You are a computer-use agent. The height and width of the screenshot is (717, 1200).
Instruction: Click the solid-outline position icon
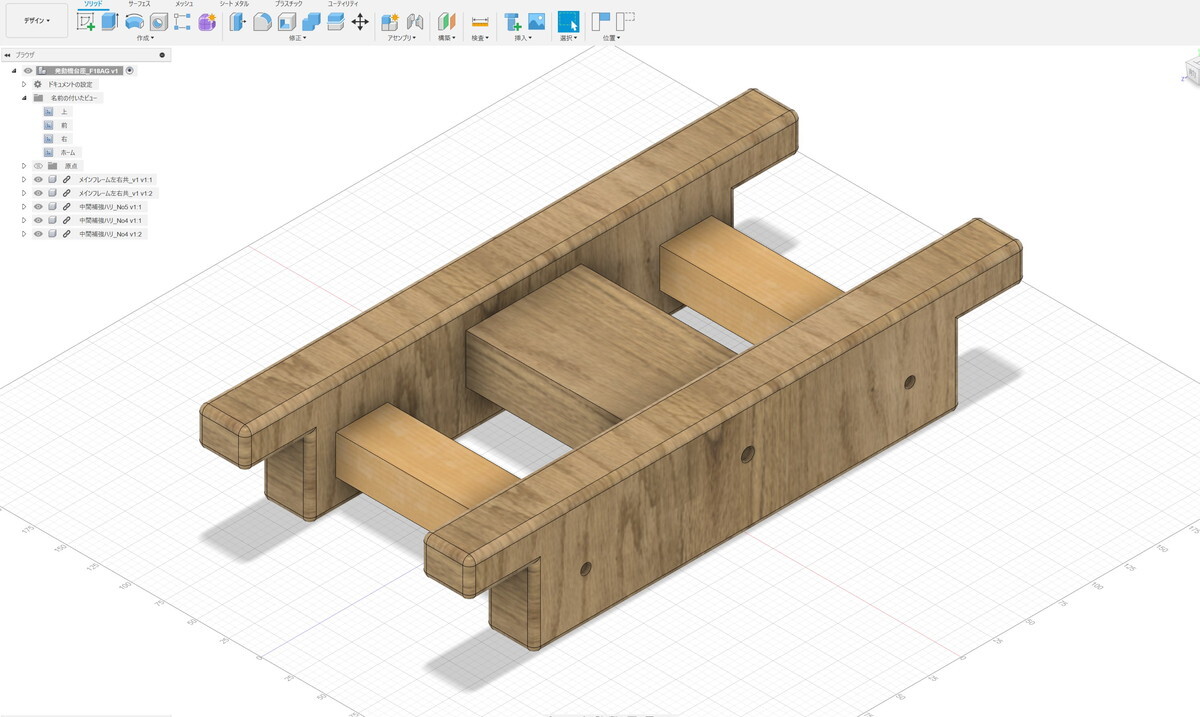[601, 21]
